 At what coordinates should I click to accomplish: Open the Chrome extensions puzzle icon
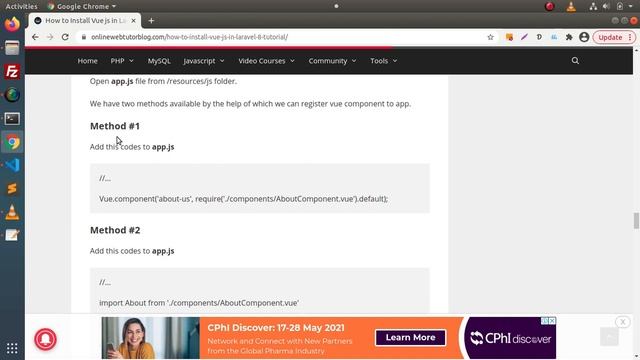click(569, 37)
